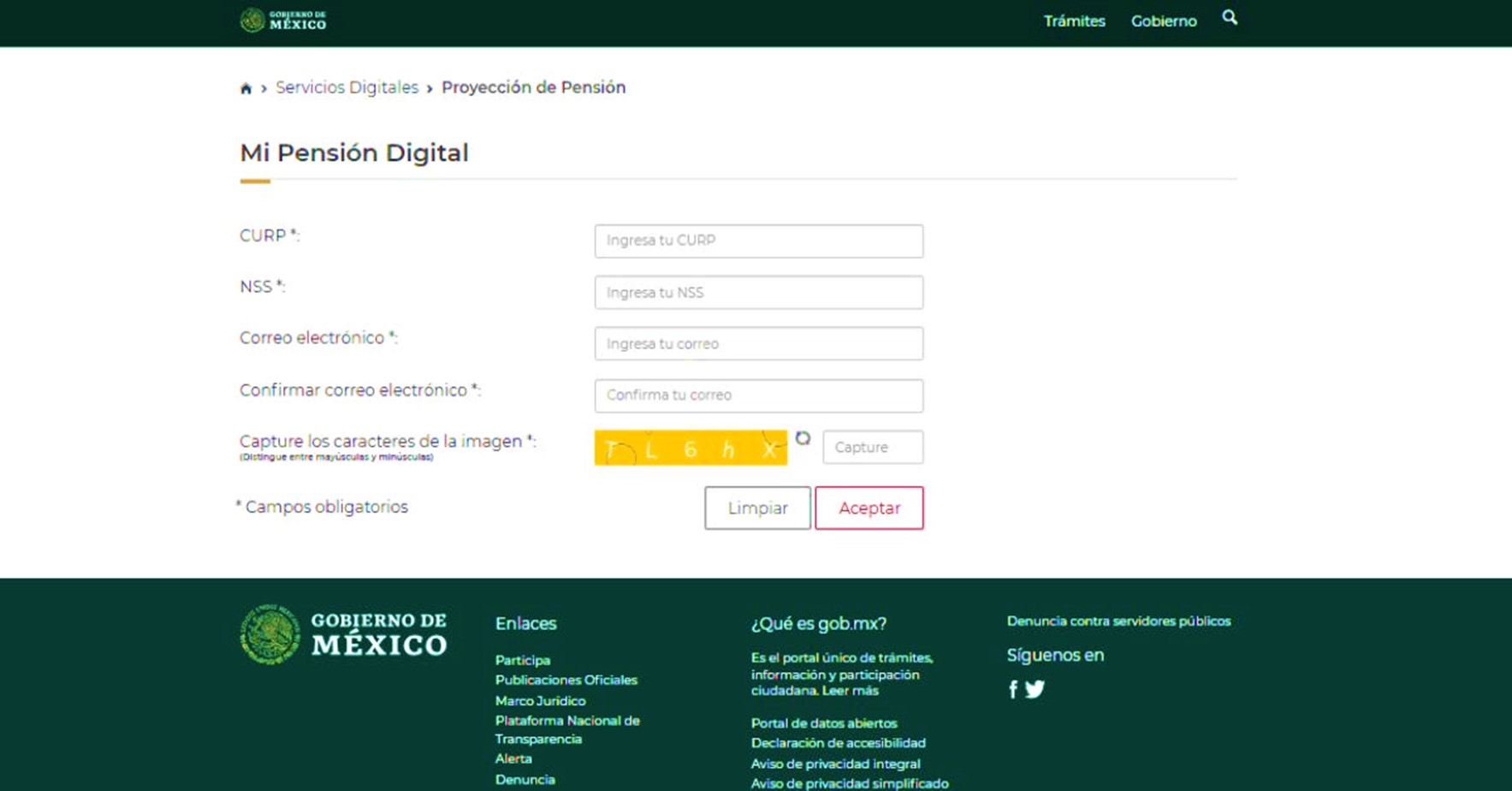Open the Trámites menu

pos(1074,21)
